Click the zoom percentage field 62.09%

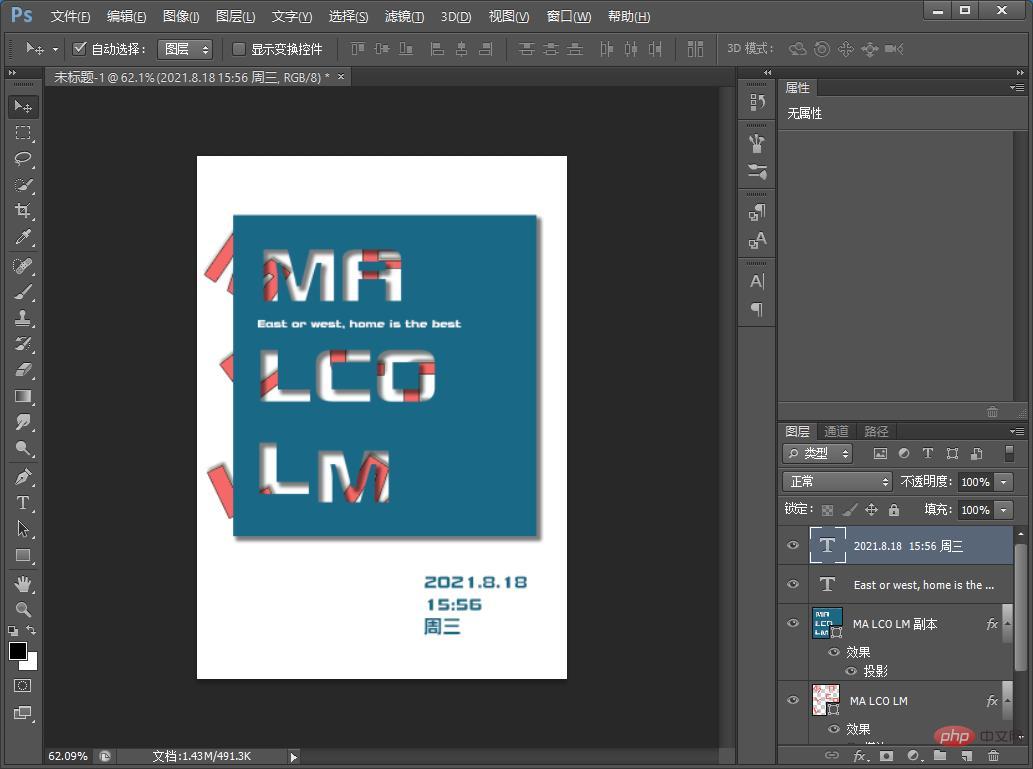(68, 756)
